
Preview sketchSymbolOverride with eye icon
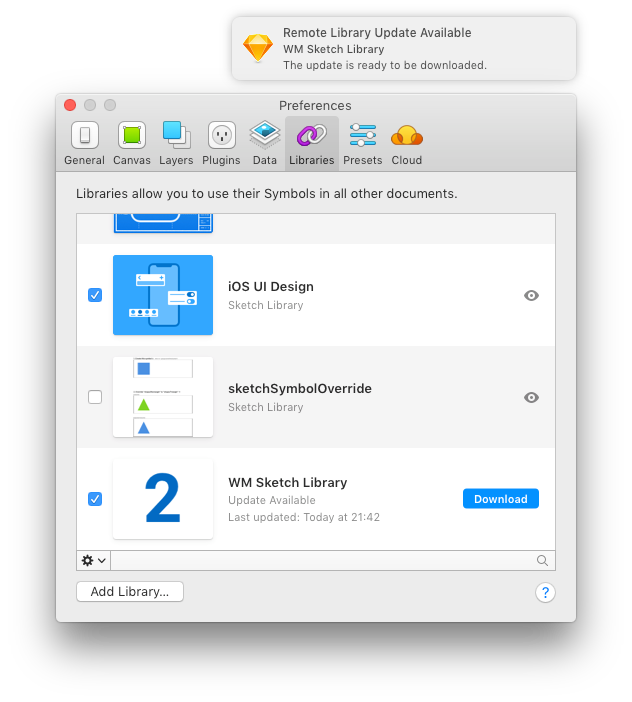531,398
